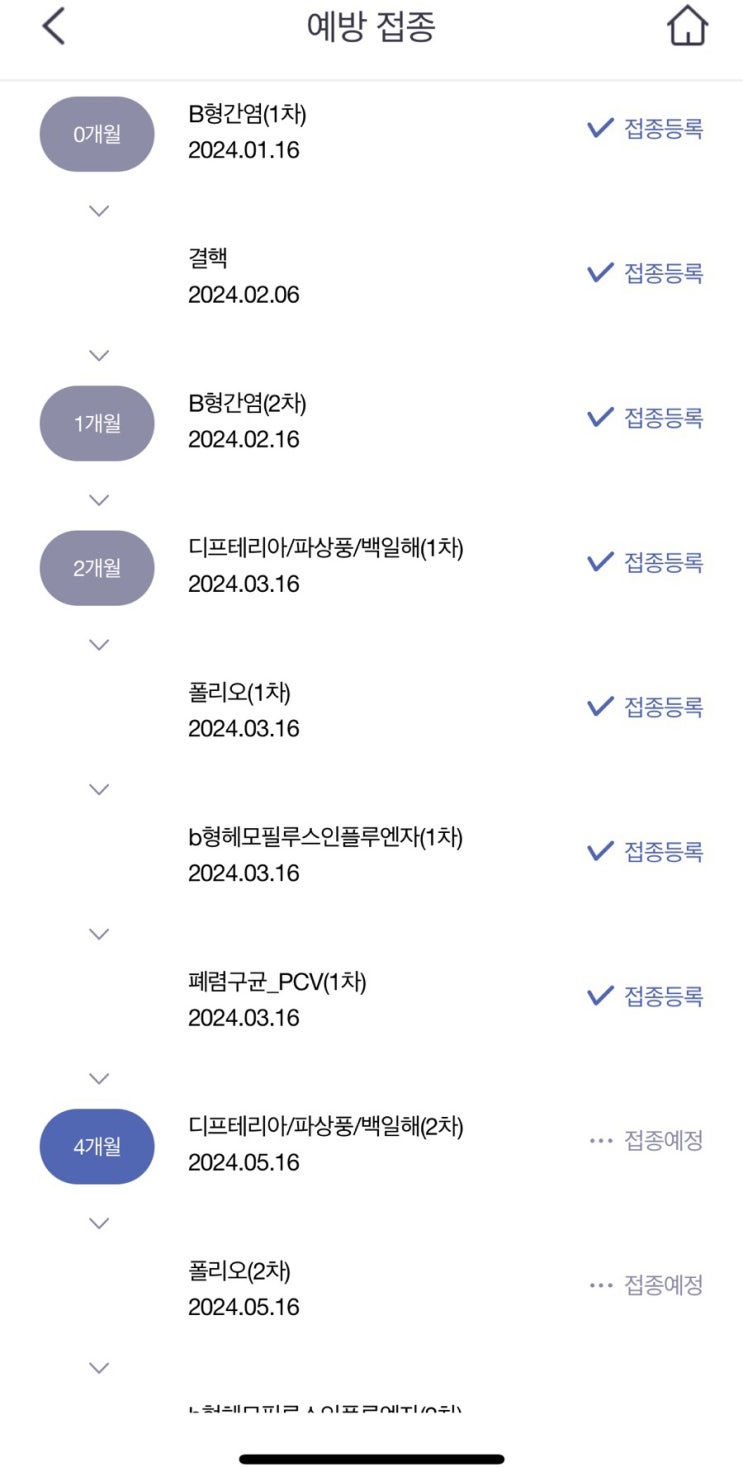Viewport: 743px width, 1467px height.
Task: Expand the chevron below 폴리오(1차)
Action: pyautogui.click(x=98, y=789)
